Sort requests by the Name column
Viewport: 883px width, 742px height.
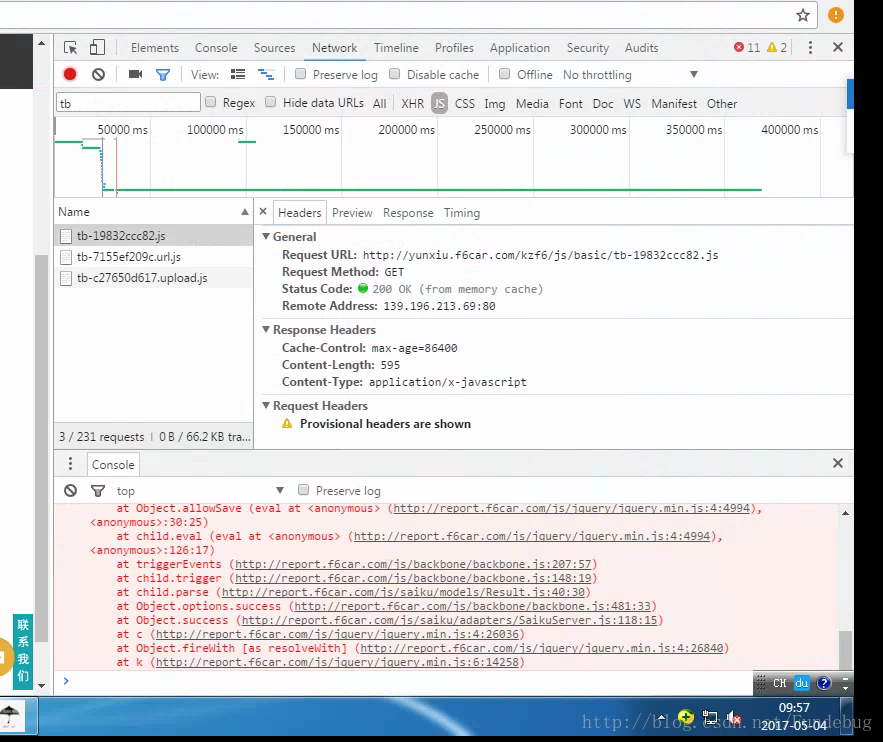pos(153,212)
